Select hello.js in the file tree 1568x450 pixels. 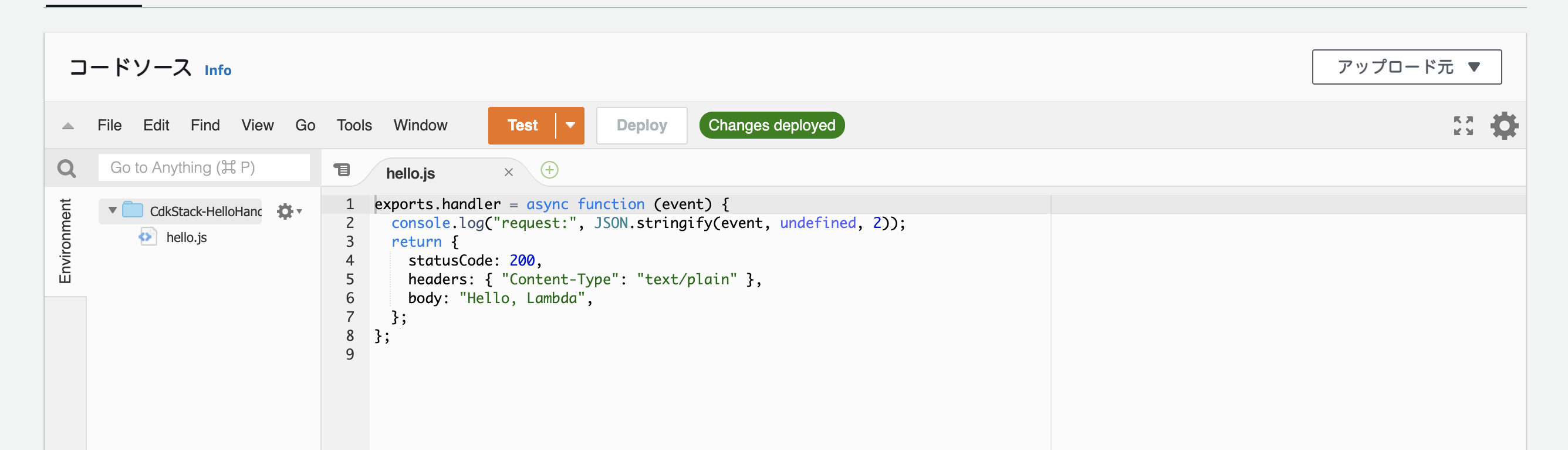coord(186,237)
